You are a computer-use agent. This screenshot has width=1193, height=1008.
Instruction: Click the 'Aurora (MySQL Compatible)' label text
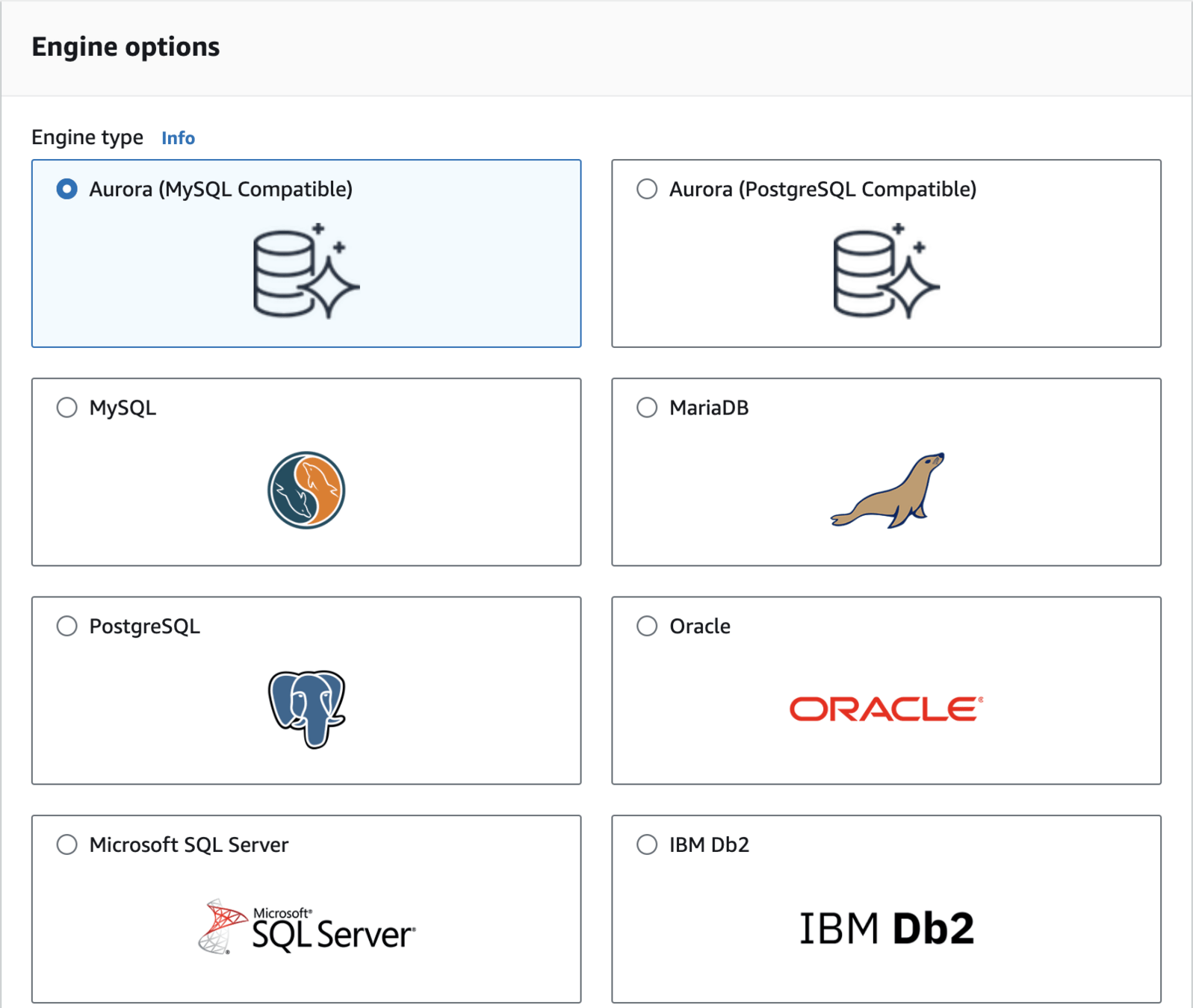point(221,190)
